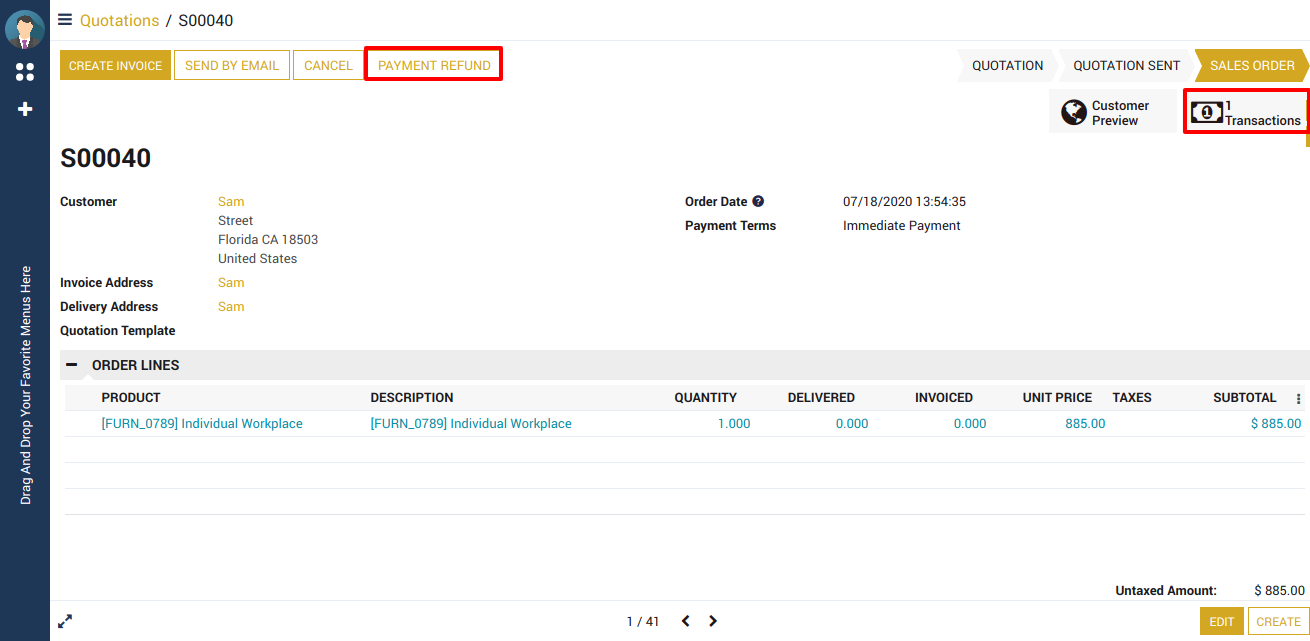
Task: Click the plus icon in sidebar
Action: tap(25, 109)
